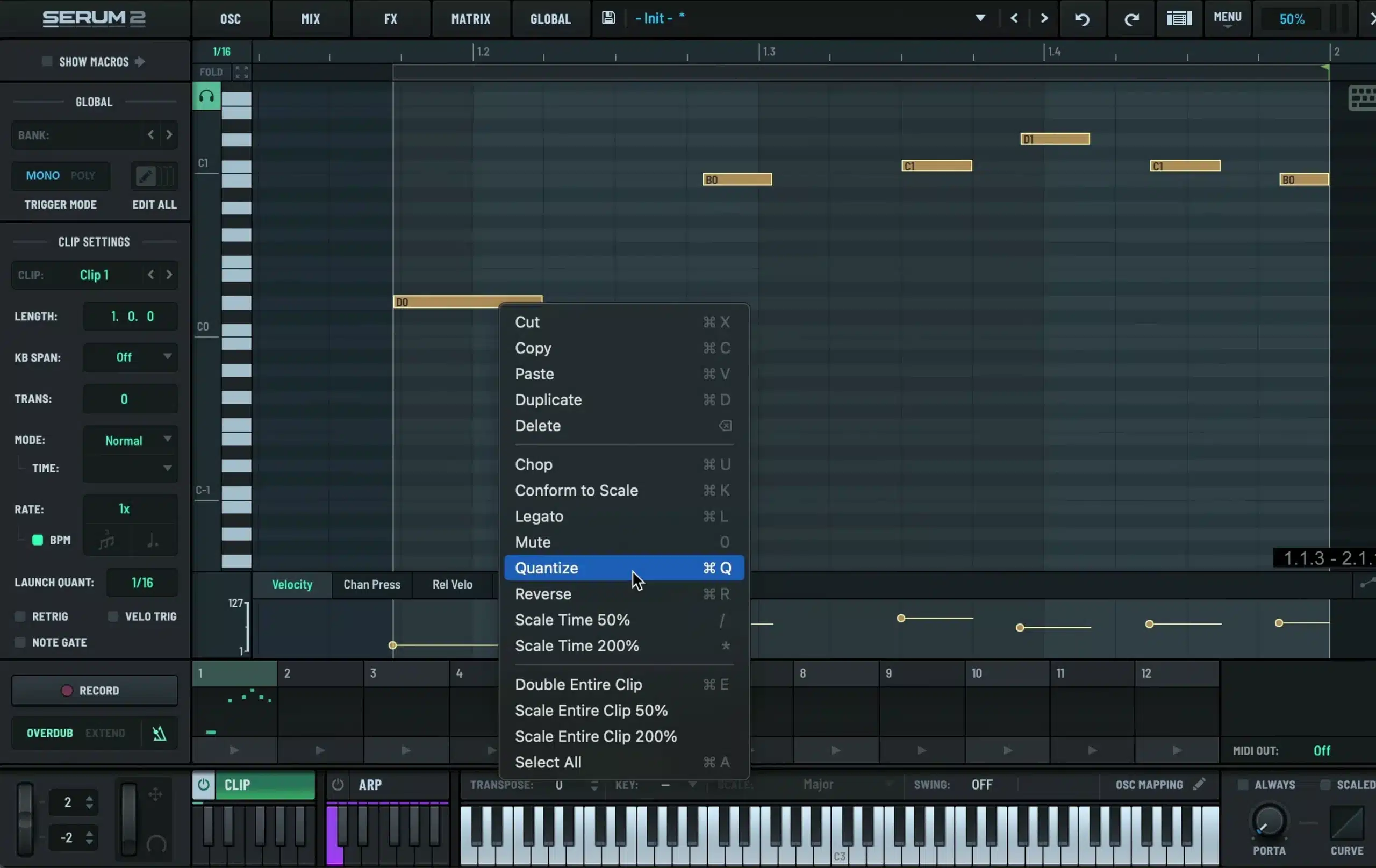
Task: Open the MENU button
Action: (1227, 18)
